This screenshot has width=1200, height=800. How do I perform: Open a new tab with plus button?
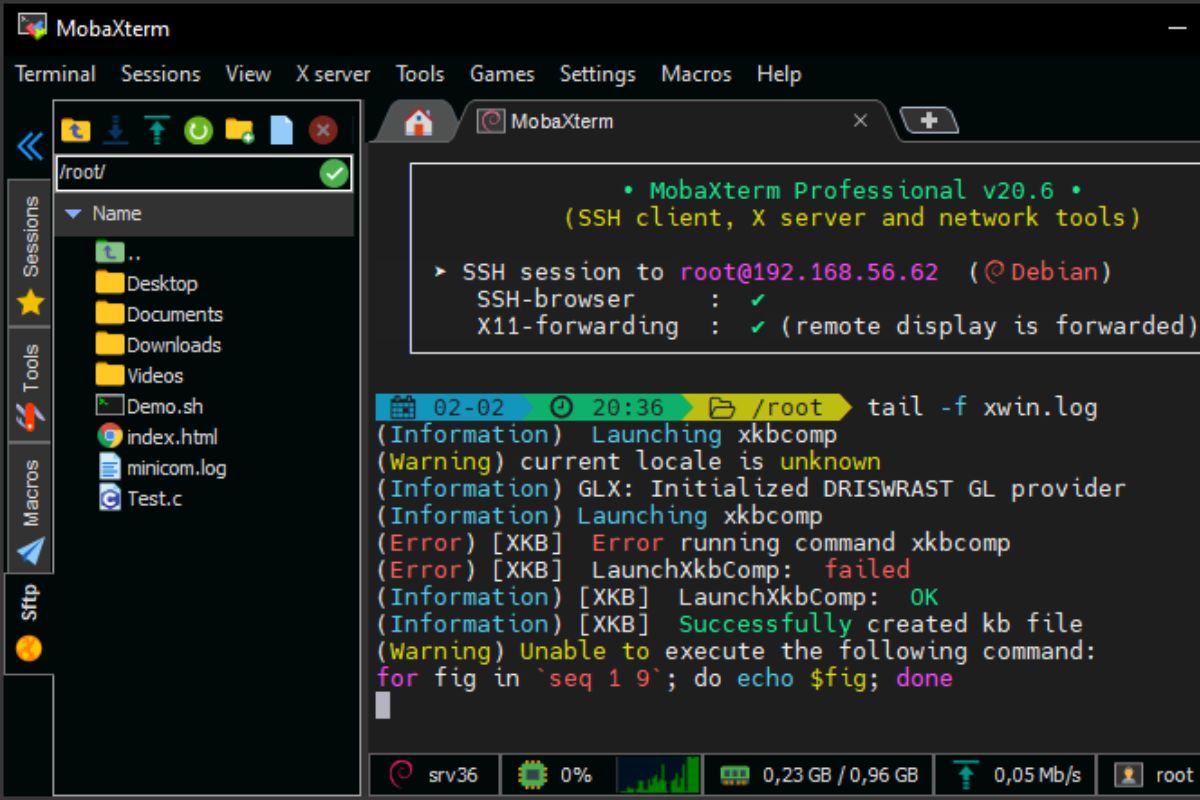[929, 121]
